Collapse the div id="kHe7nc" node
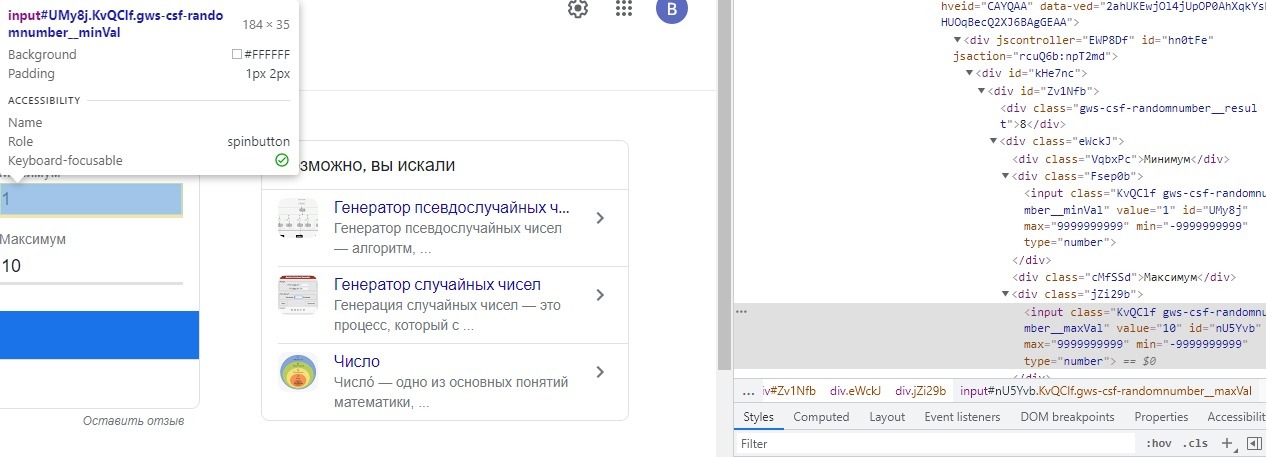Viewport: 1267px width, 457px height. pyautogui.click(x=969, y=73)
